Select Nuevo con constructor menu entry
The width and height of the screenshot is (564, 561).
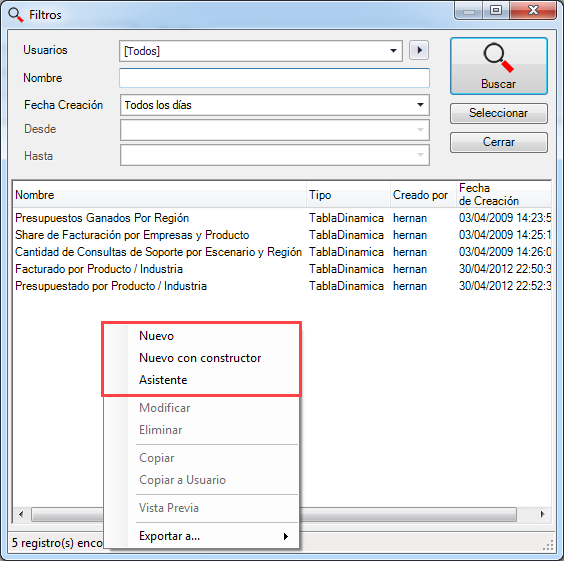pos(200,358)
